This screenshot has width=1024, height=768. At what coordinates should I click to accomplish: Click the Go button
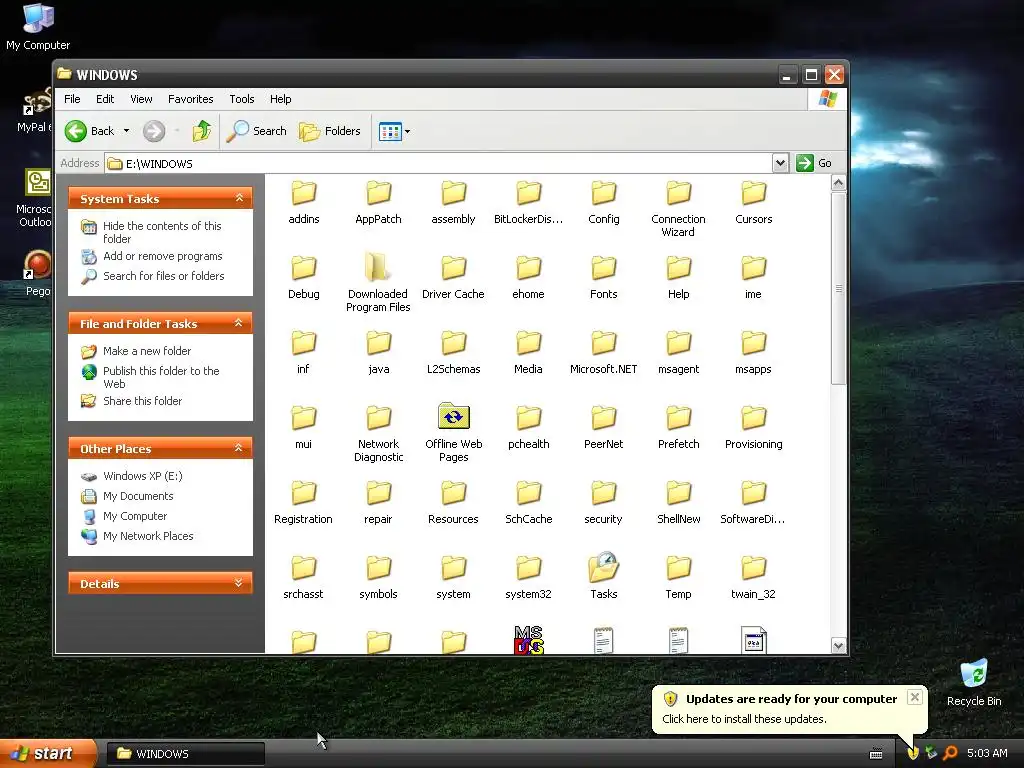pos(814,163)
